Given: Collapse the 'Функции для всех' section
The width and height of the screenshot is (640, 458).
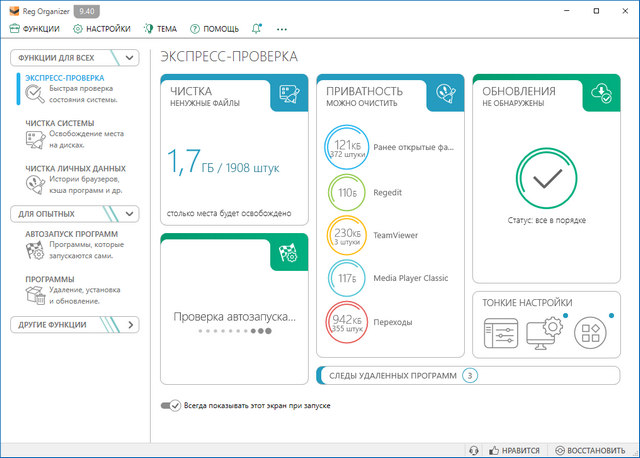Looking at the screenshot, I should coord(132,58).
